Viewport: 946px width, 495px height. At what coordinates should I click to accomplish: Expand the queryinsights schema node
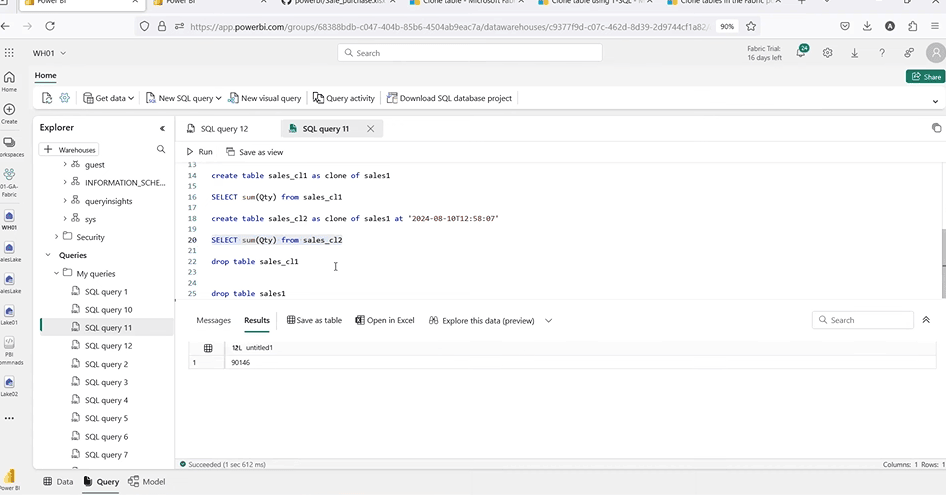tap(65, 200)
